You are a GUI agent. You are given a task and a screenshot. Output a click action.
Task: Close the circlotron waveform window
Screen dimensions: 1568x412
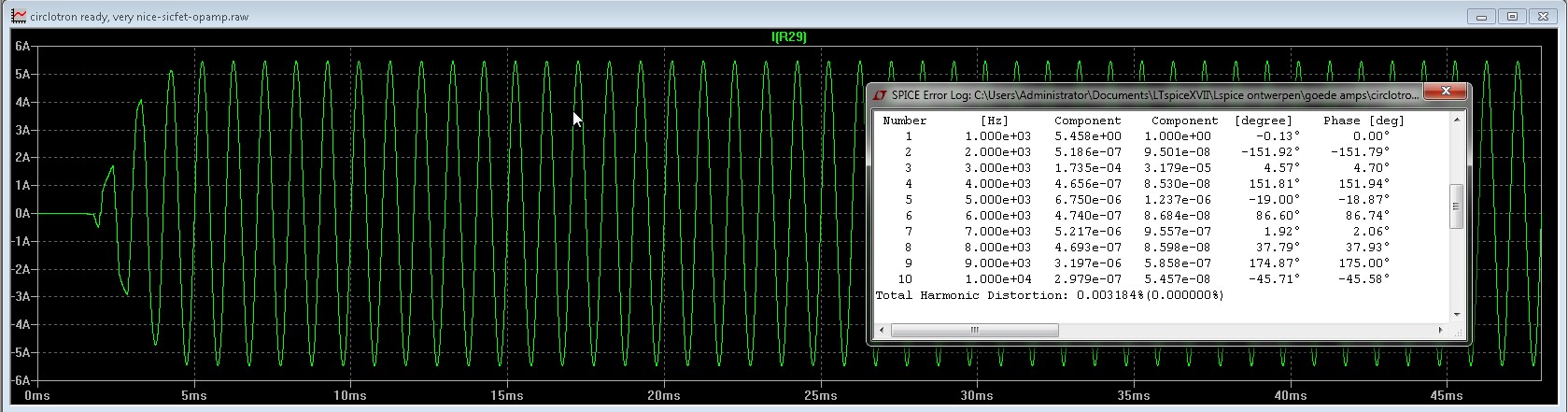pyautogui.click(x=1542, y=16)
